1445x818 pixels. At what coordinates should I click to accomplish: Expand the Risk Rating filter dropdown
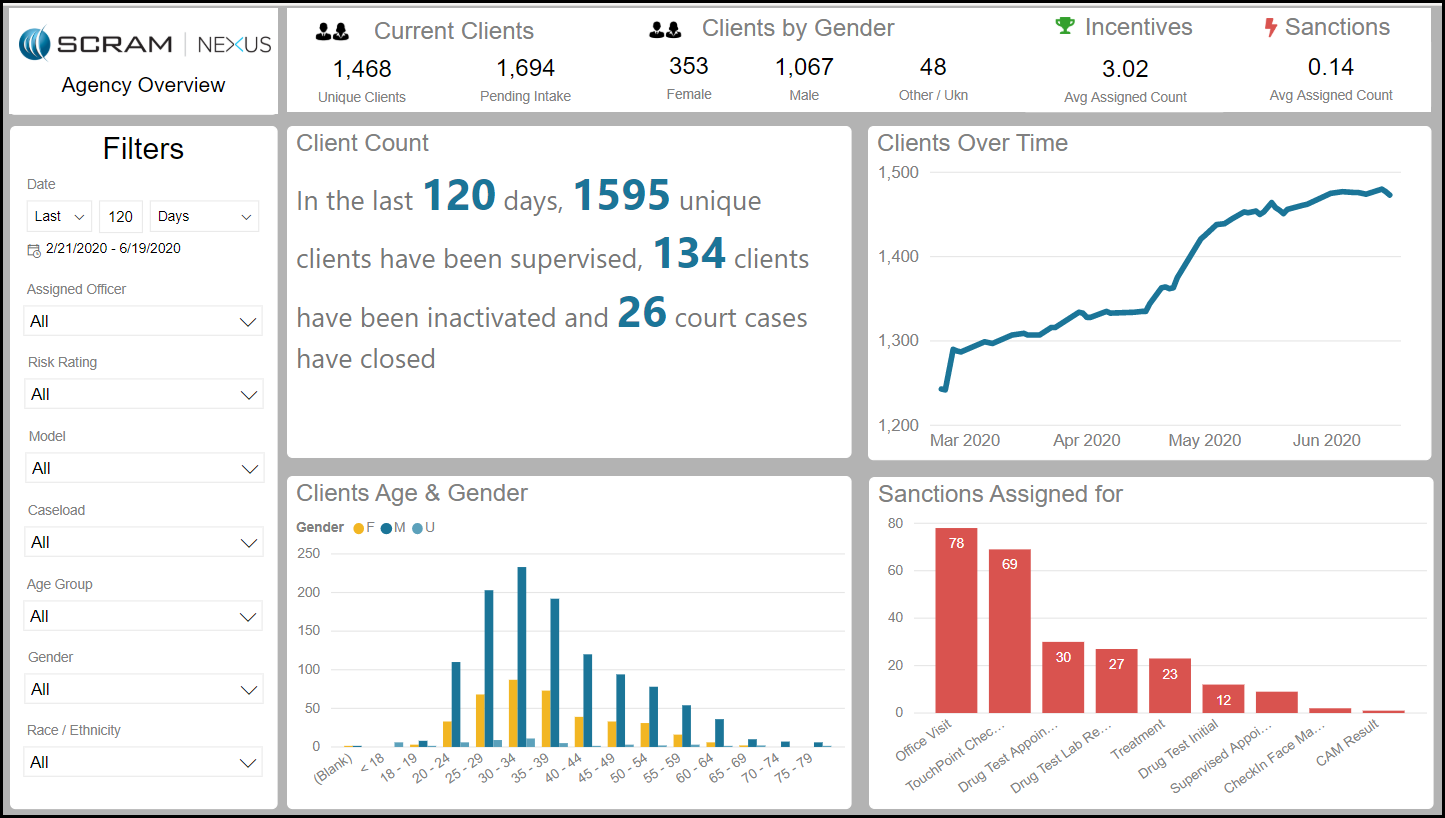pyautogui.click(x=143, y=394)
